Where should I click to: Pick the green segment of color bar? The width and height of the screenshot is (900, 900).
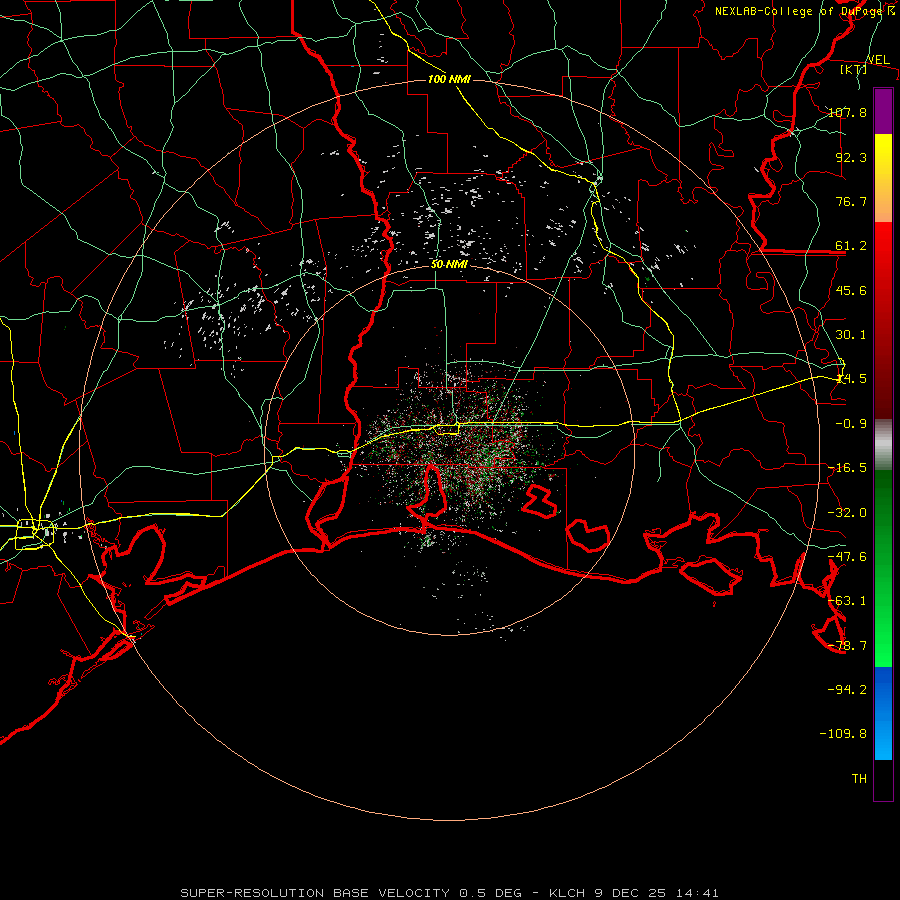point(883,569)
